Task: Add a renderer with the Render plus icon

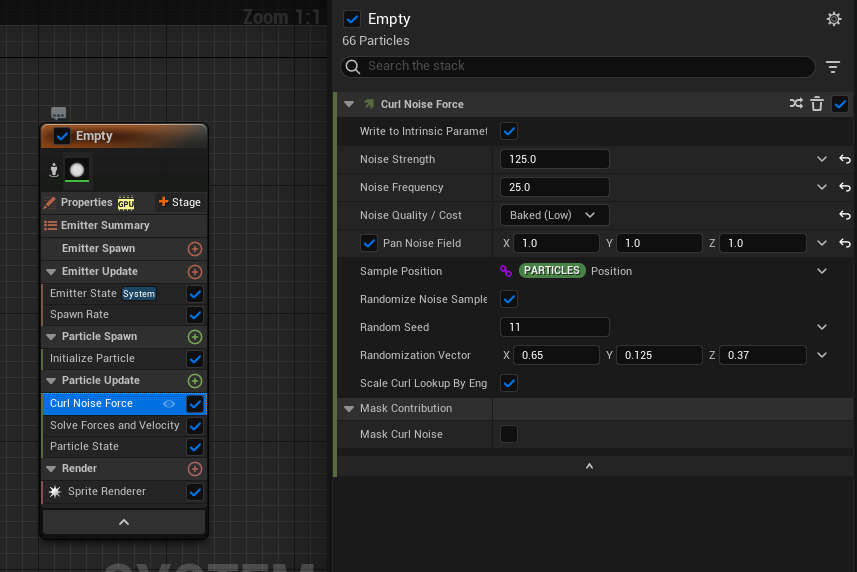Action: coord(195,469)
